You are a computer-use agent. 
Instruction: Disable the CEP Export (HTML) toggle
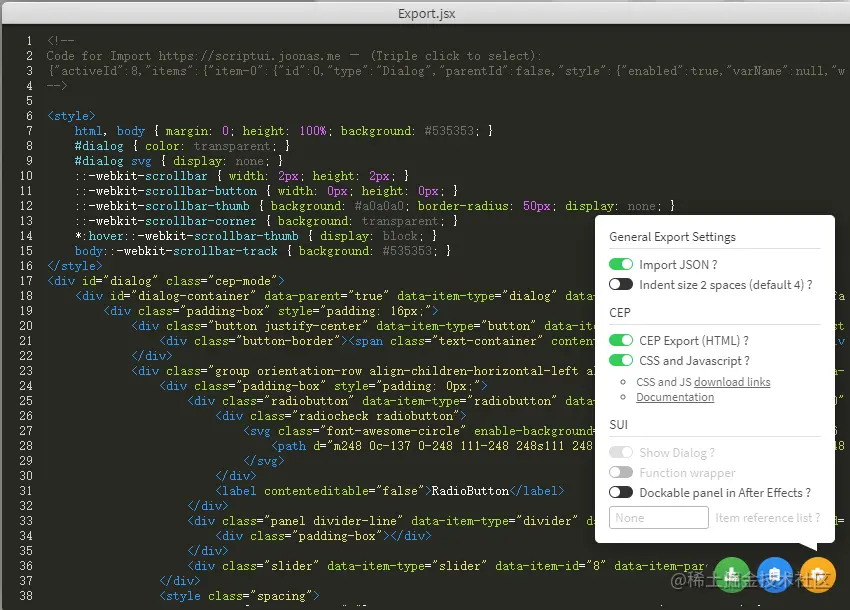coord(621,340)
